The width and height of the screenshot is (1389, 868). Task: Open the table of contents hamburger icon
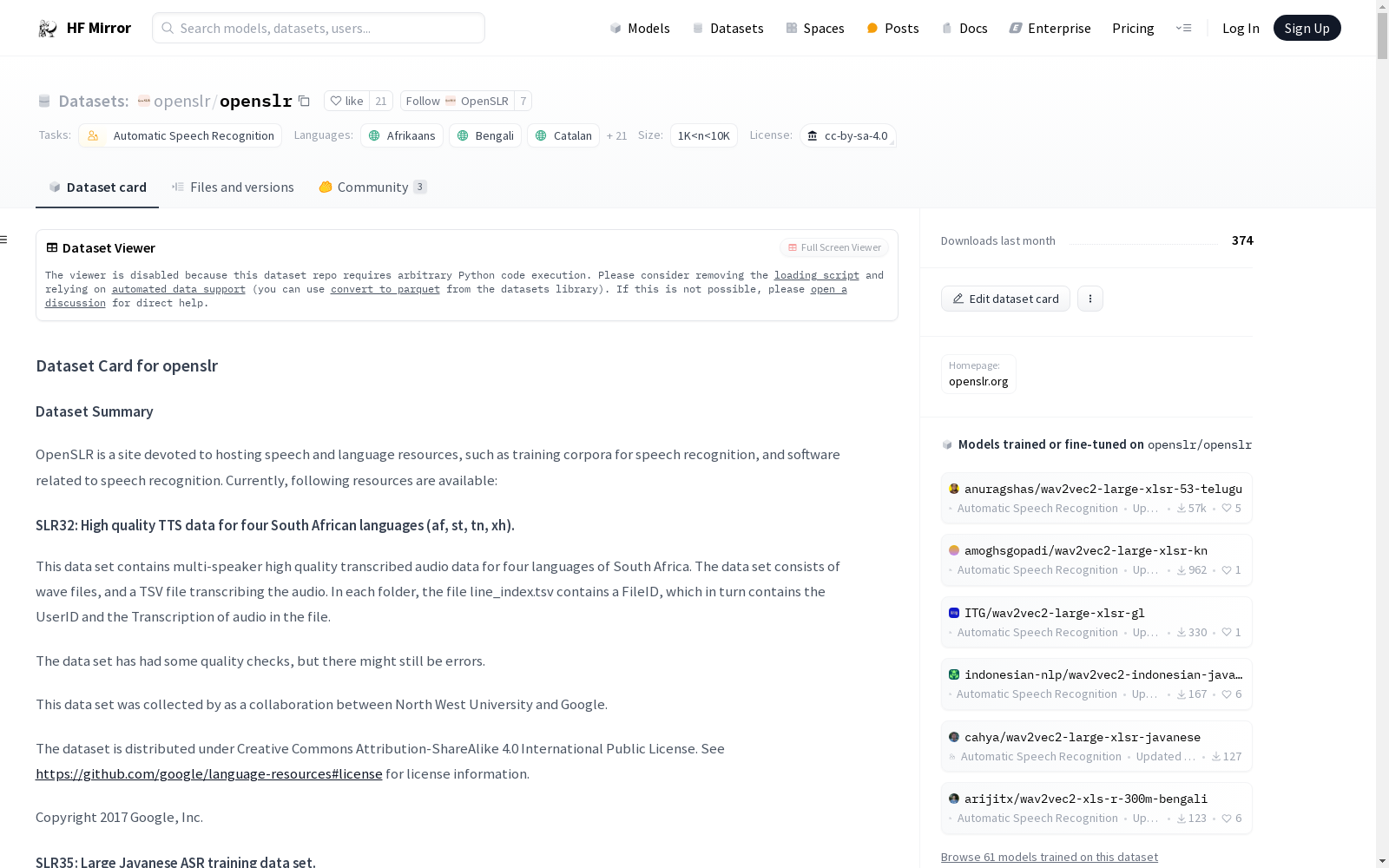coord(4,240)
